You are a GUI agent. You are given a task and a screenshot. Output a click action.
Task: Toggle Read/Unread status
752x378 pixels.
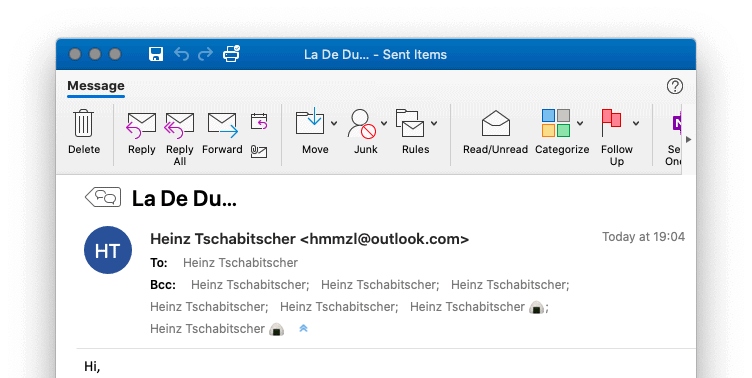point(495,132)
